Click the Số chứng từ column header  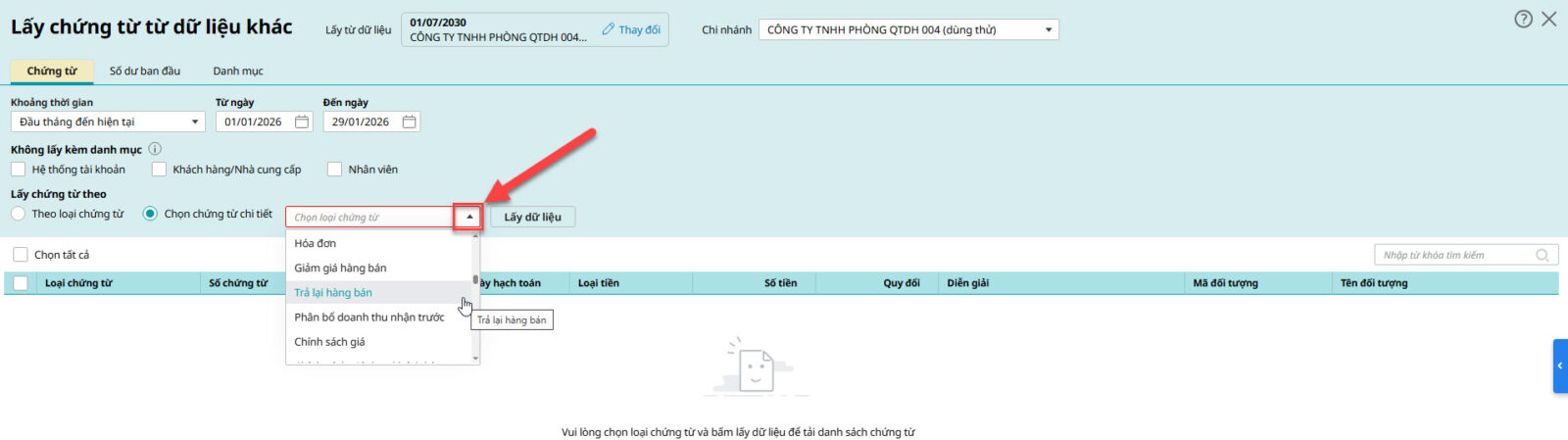(238, 283)
